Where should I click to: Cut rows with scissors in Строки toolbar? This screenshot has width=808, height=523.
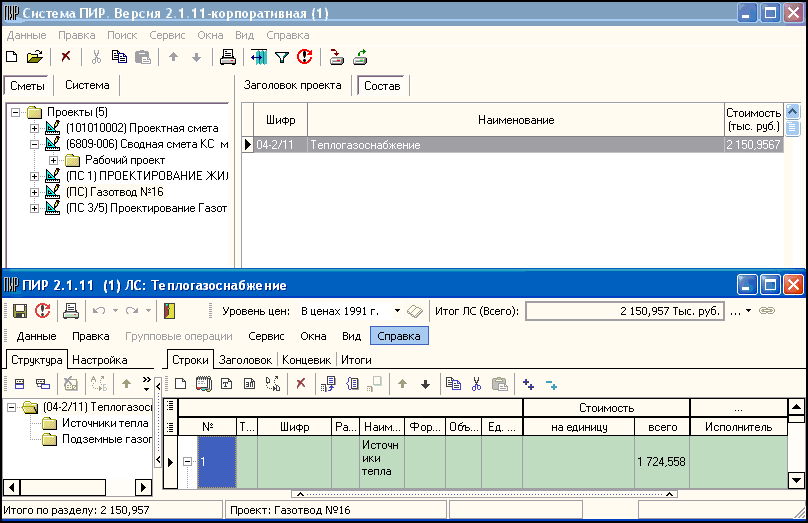[476, 384]
